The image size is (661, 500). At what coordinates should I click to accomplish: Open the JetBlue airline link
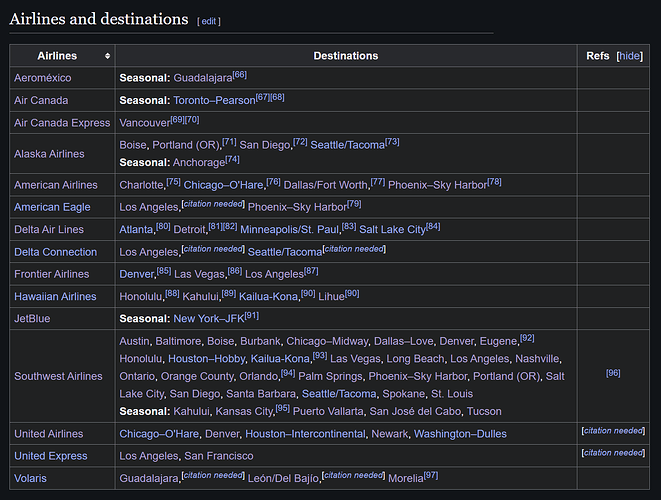(32, 319)
